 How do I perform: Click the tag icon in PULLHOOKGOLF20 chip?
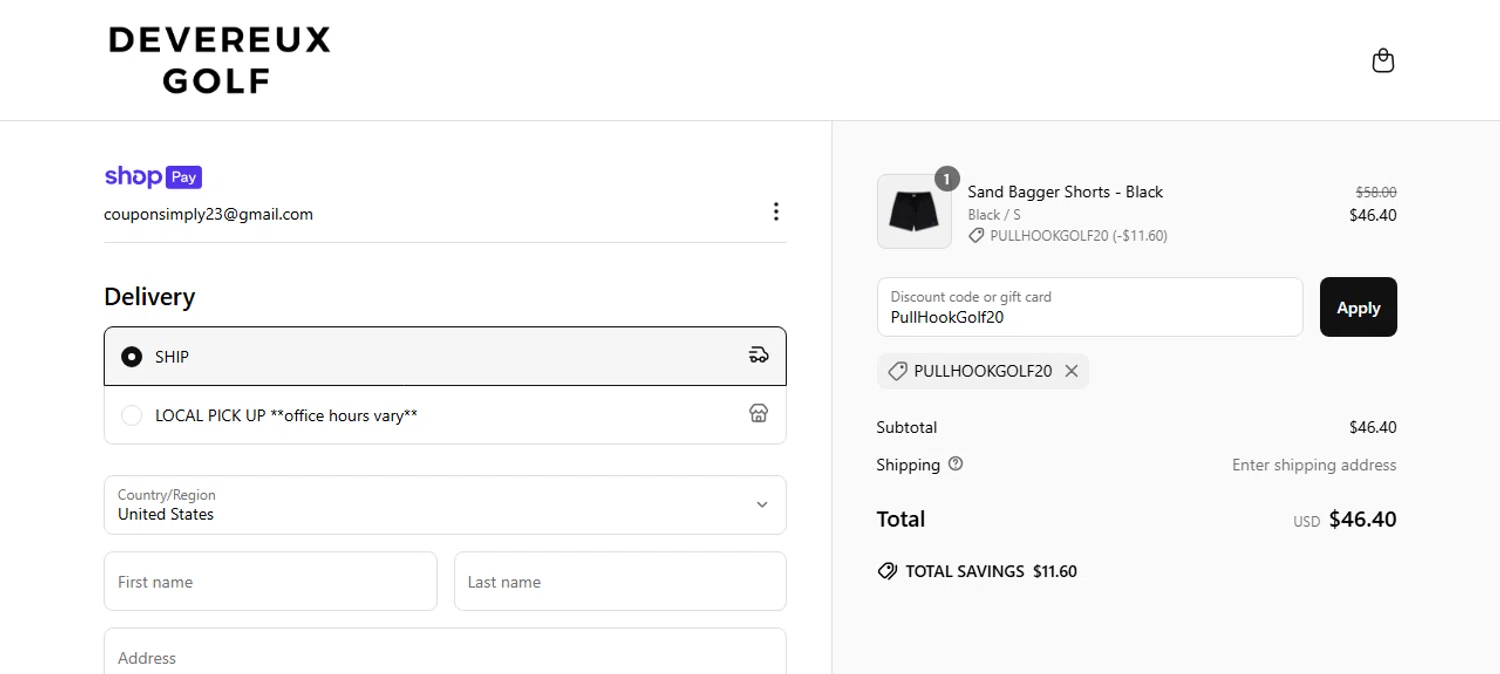[897, 371]
